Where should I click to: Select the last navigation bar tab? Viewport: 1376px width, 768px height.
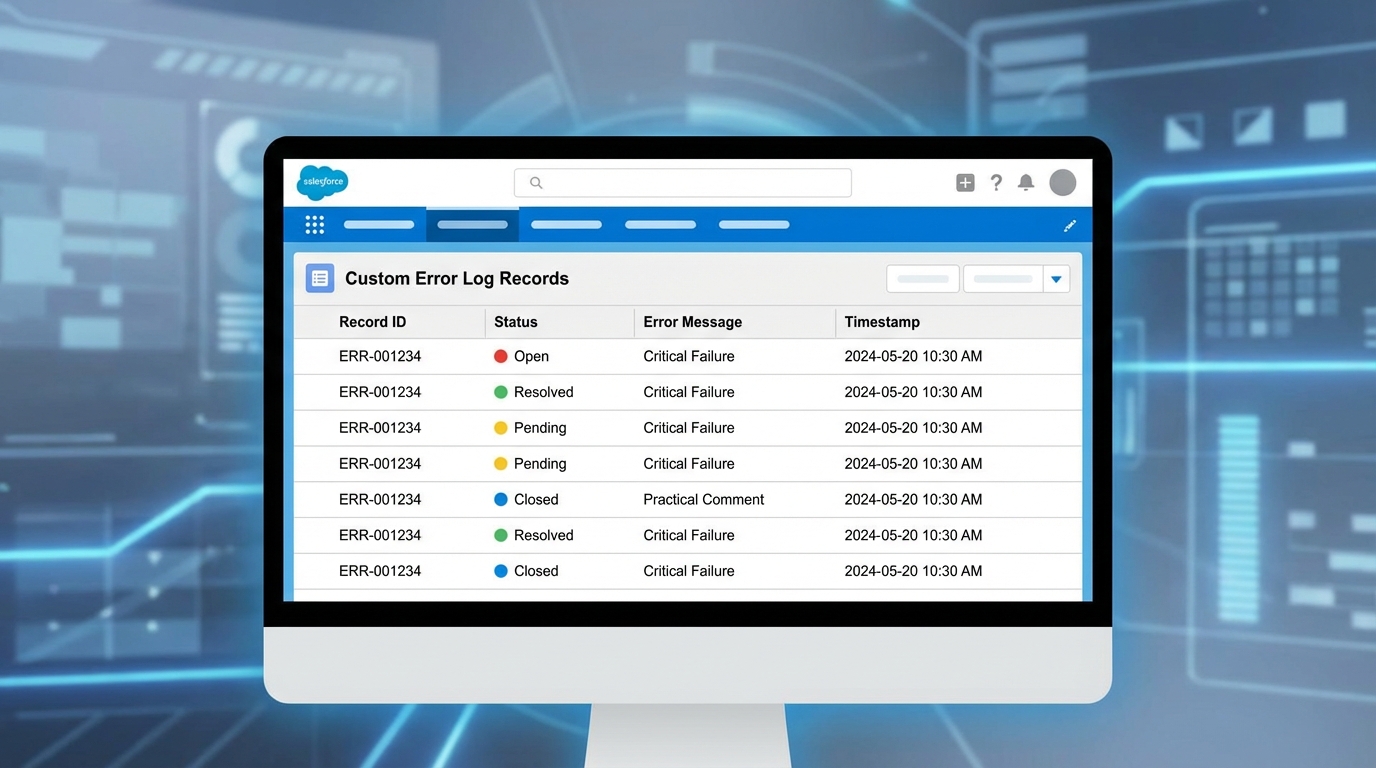[x=753, y=224]
